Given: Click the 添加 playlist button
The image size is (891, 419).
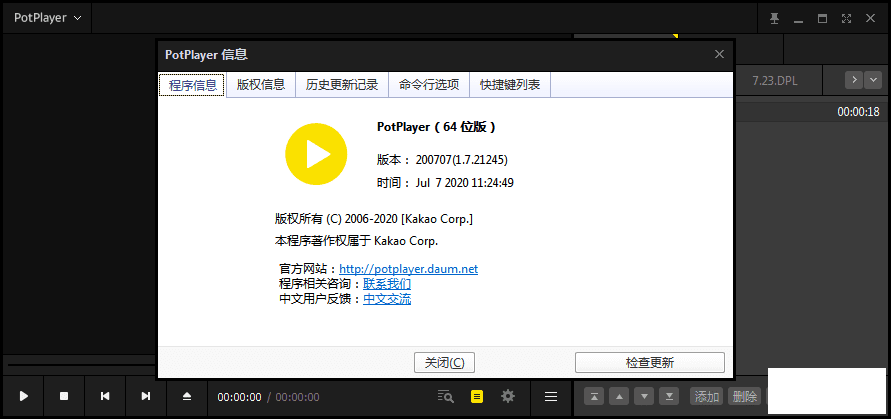Looking at the screenshot, I should click(x=706, y=396).
